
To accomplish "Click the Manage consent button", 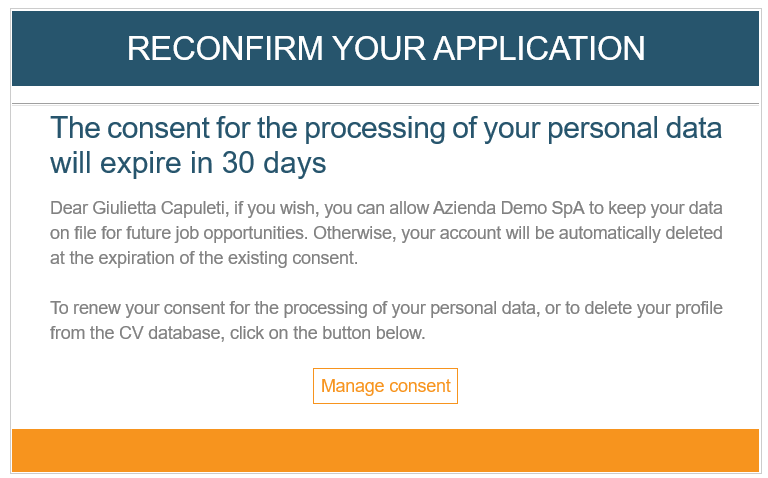I will coord(385,386).
